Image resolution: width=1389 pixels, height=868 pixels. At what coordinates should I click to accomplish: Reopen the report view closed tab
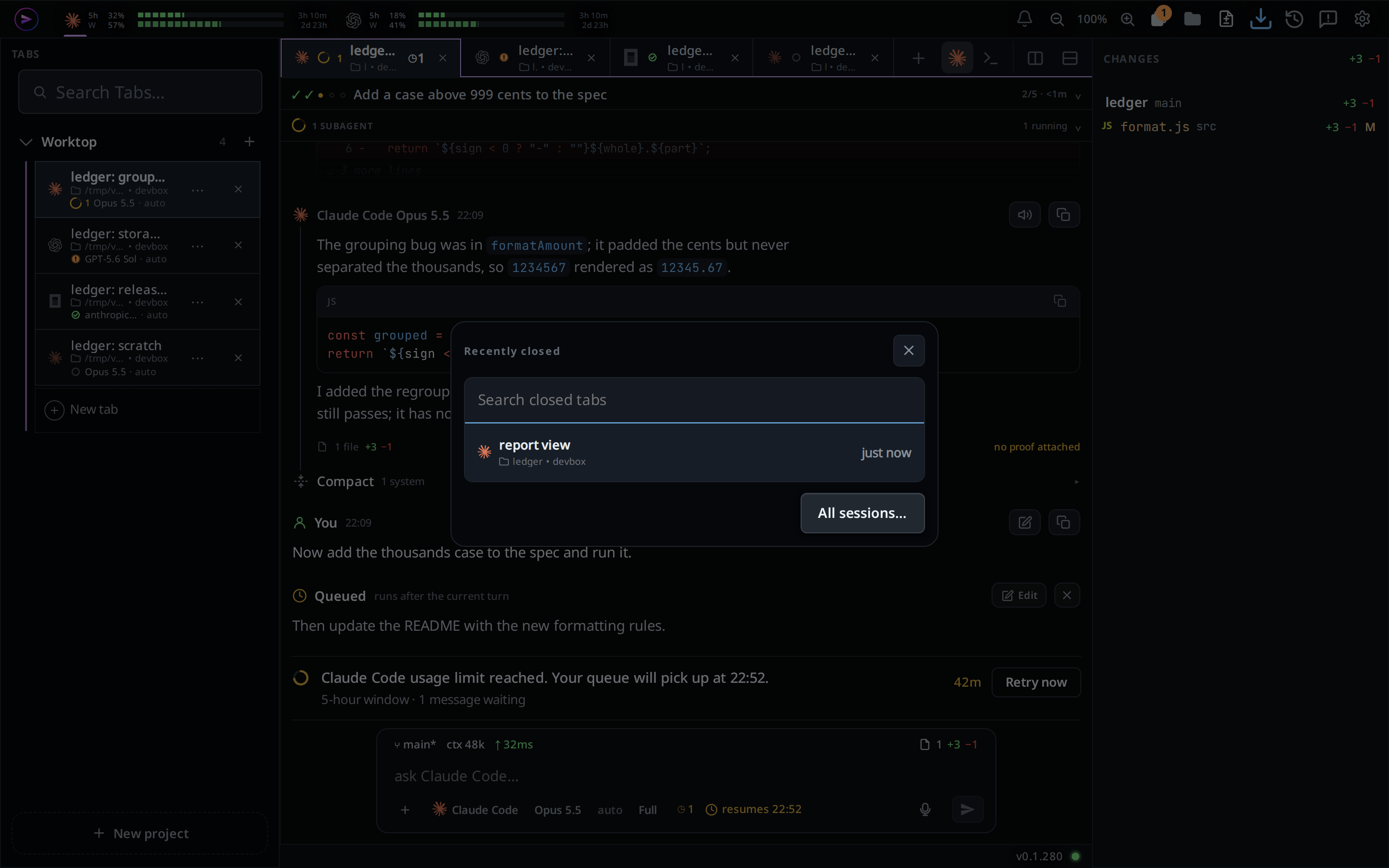(x=694, y=452)
